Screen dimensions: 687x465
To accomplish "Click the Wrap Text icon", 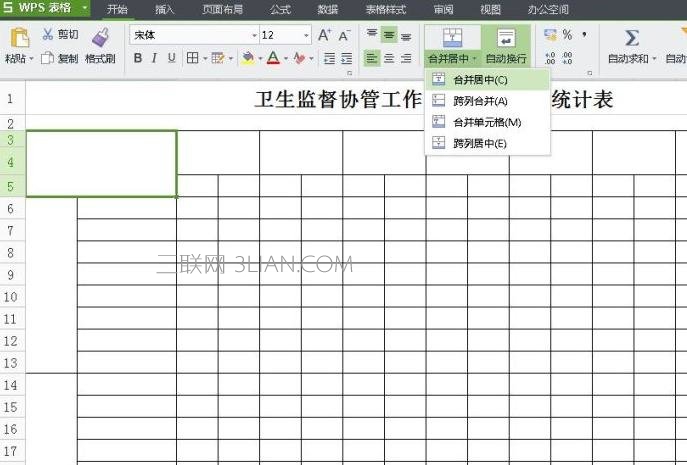I will (506, 38).
